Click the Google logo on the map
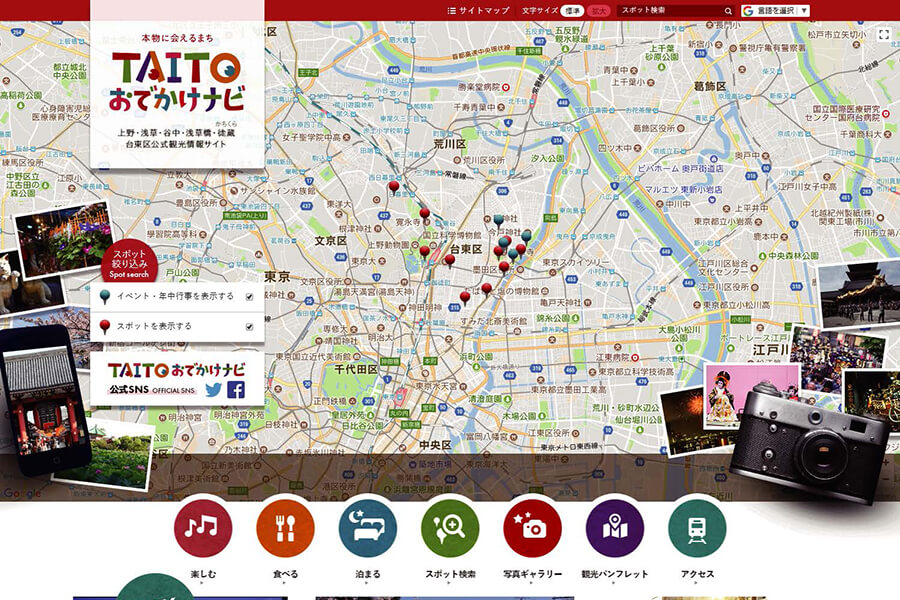 (x=21, y=493)
